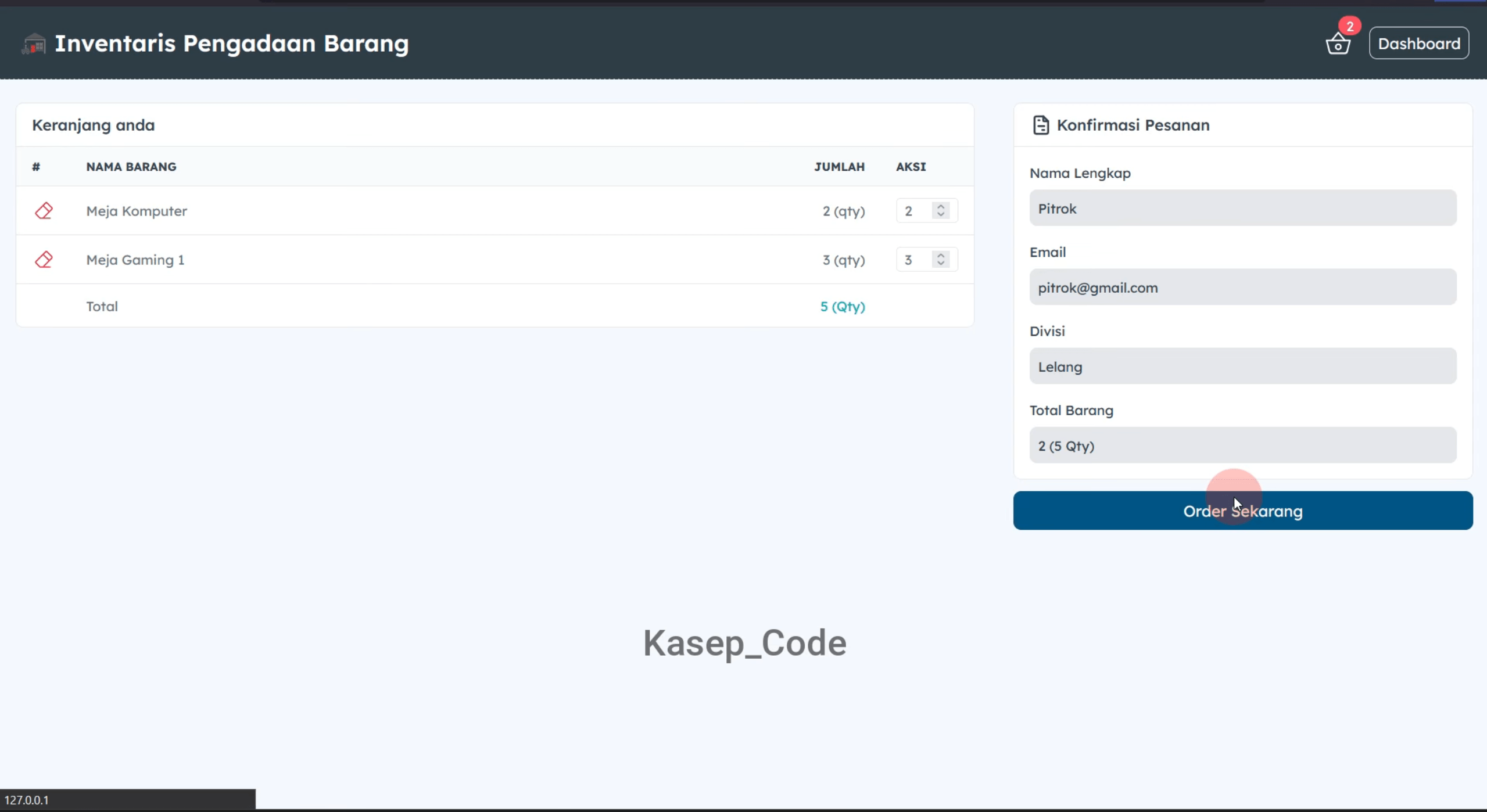This screenshot has height=812, width=1487.
Task: Remove Meja Komputer with the eraser icon
Action: pos(44,211)
